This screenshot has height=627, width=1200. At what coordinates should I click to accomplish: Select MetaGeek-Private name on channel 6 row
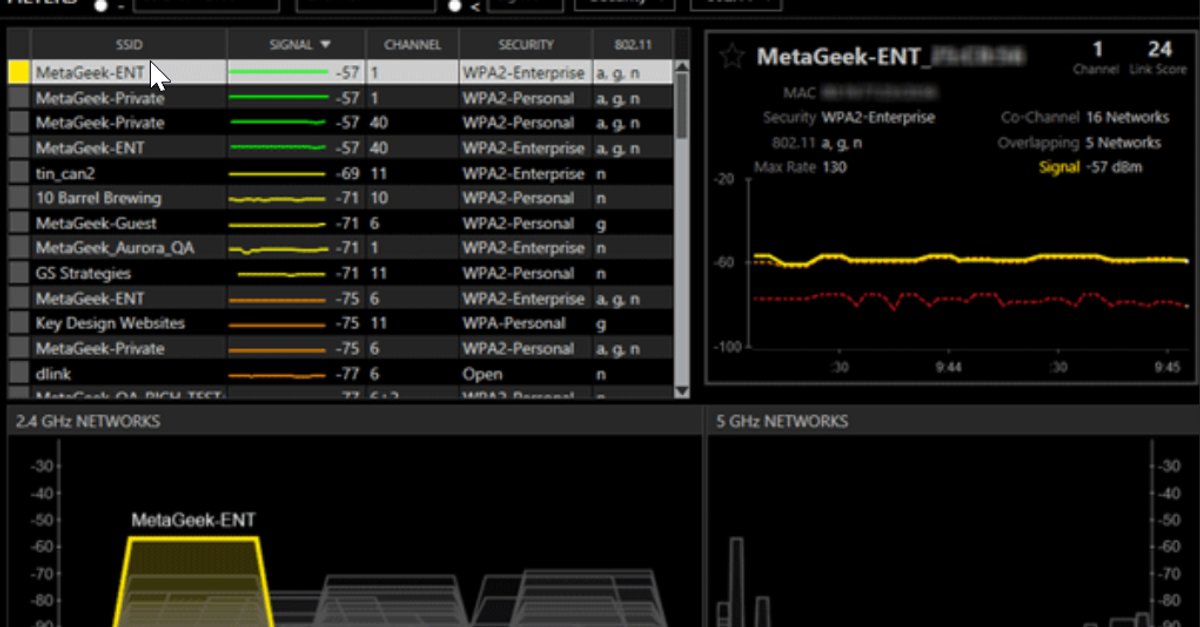(100, 349)
